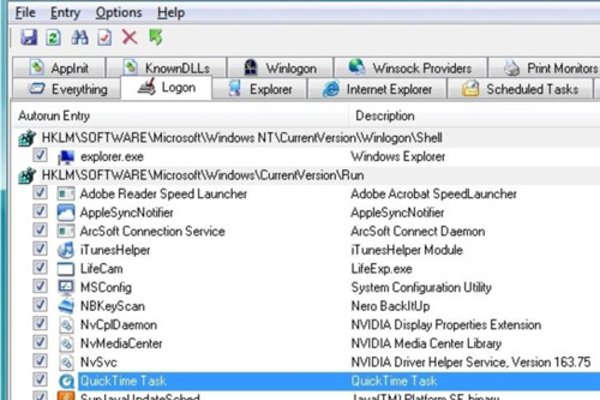Uncheck the MSConfig checkbox
Viewport: 600px width, 400px height.
pyautogui.click(x=40, y=286)
